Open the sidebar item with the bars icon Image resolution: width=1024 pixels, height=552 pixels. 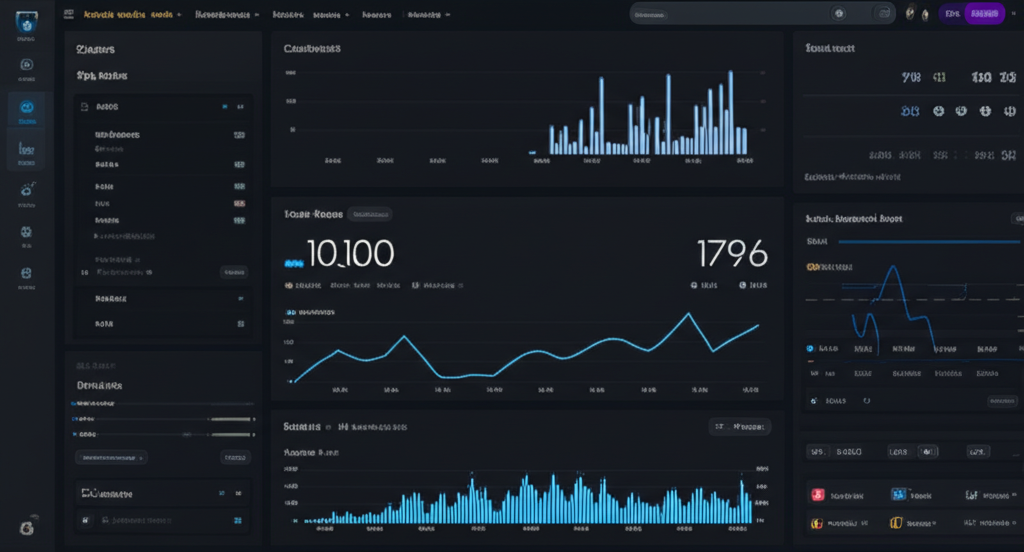tap(26, 150)
